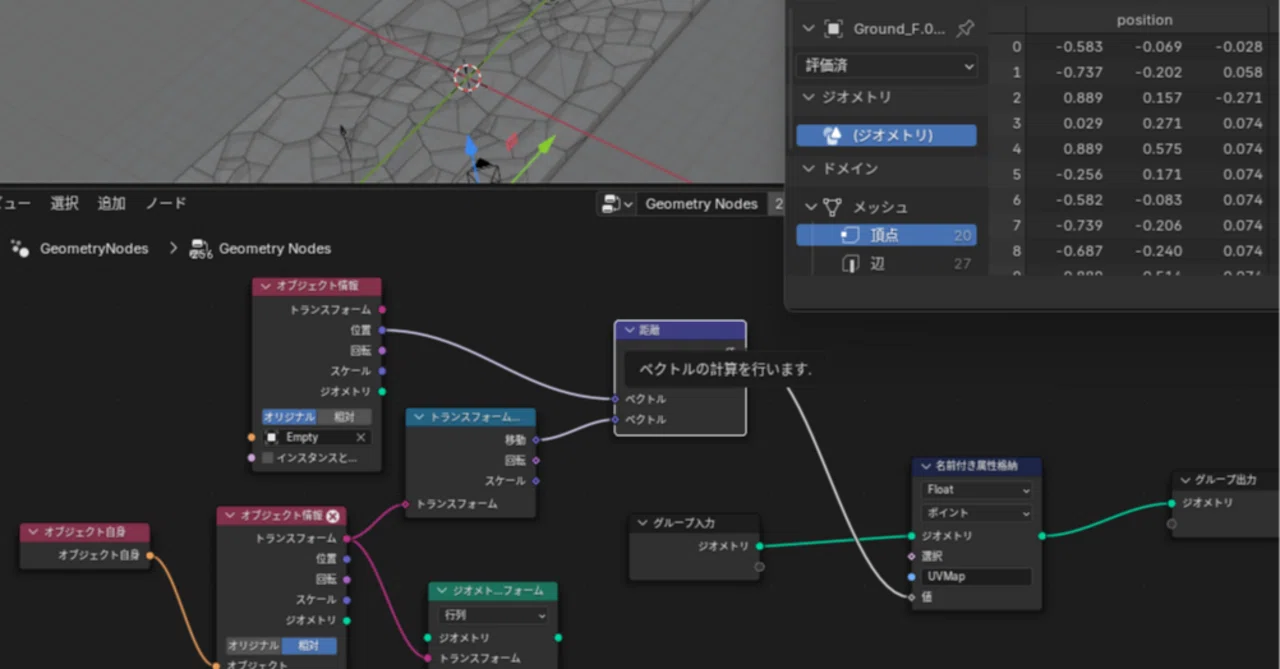Clear the Empty object field with X
Image resolution: width=1280 pixels, height=669 pixels.
[361, 437]
